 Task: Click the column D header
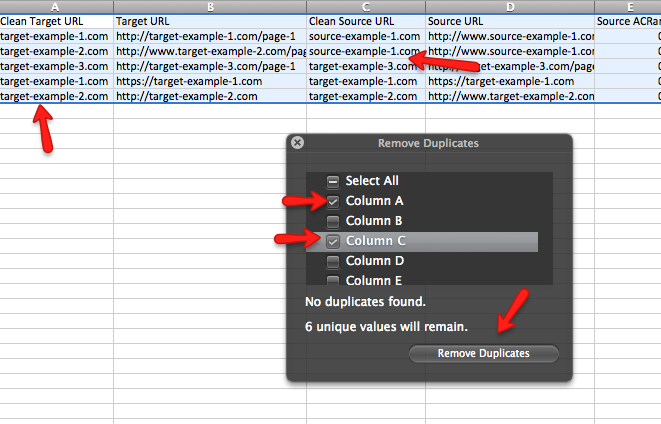point(510,6)
